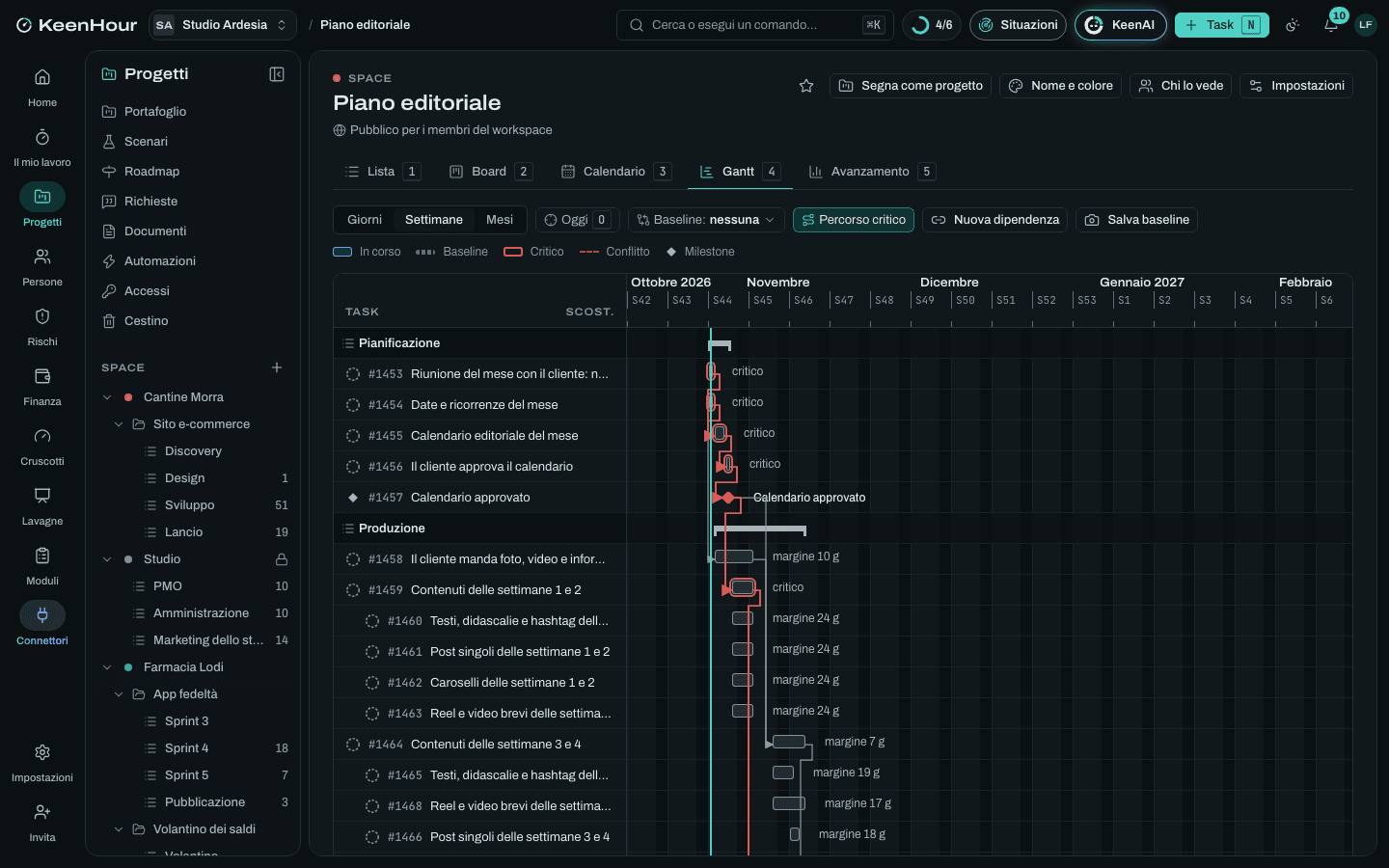
Task: Open Home from the left sidebar
Action: (x=42, y=88)
